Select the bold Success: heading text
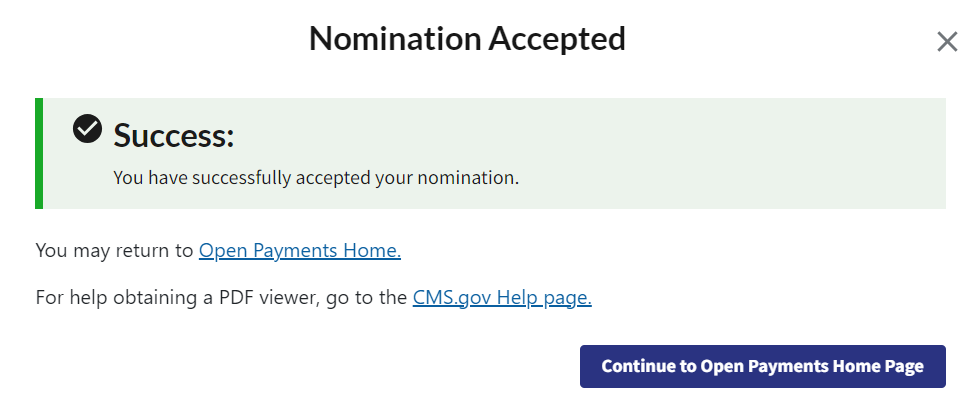 (174, 135)
